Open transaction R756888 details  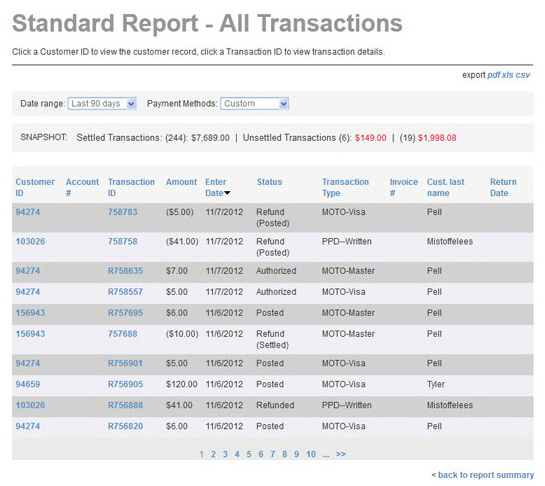click(x=125, y=405)
